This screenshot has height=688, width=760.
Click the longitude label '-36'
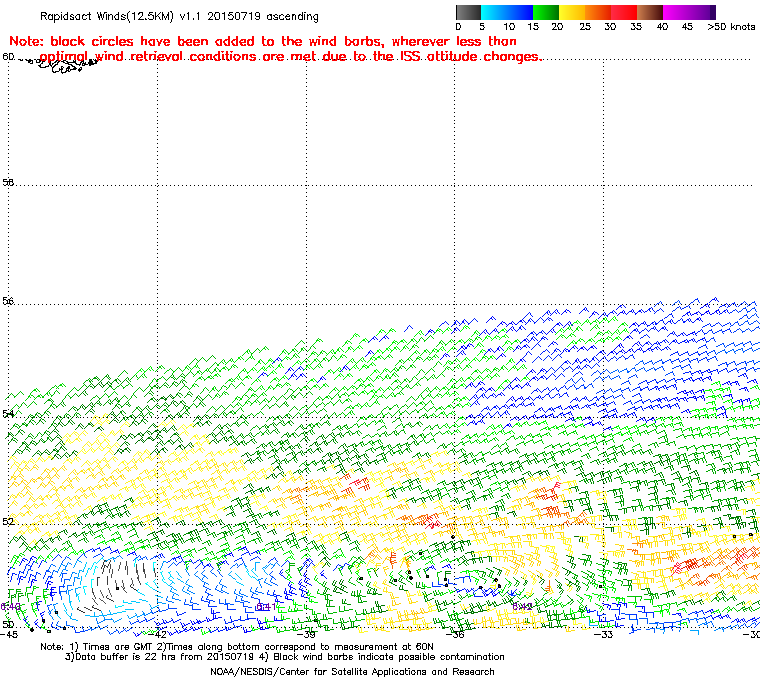[455, 635]
